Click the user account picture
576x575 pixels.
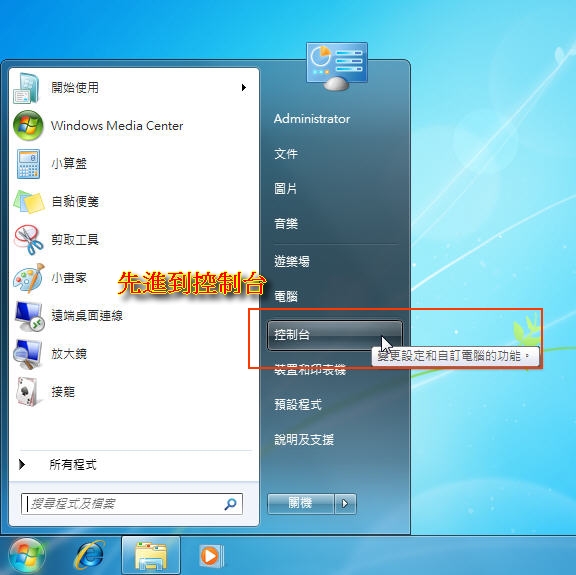(x=337, y=67)
